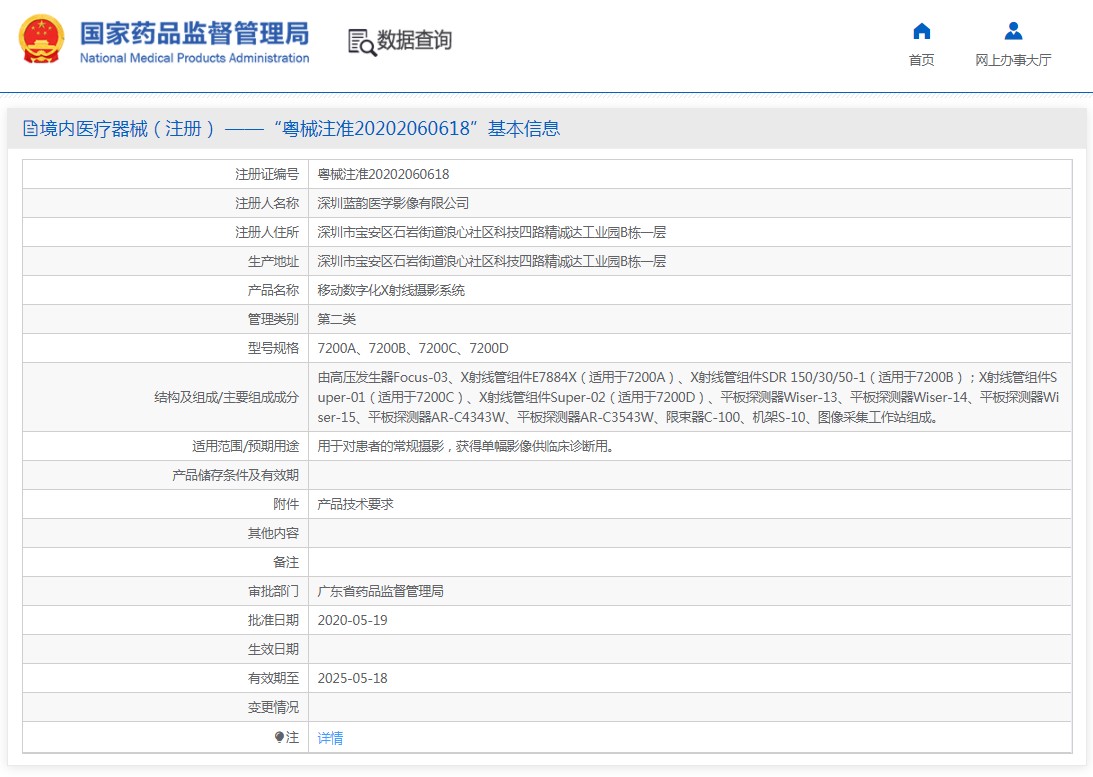Click the 数据查询 heading text
The width and height of the screenshot is (1093, 777).
click(x=414, y=40)
